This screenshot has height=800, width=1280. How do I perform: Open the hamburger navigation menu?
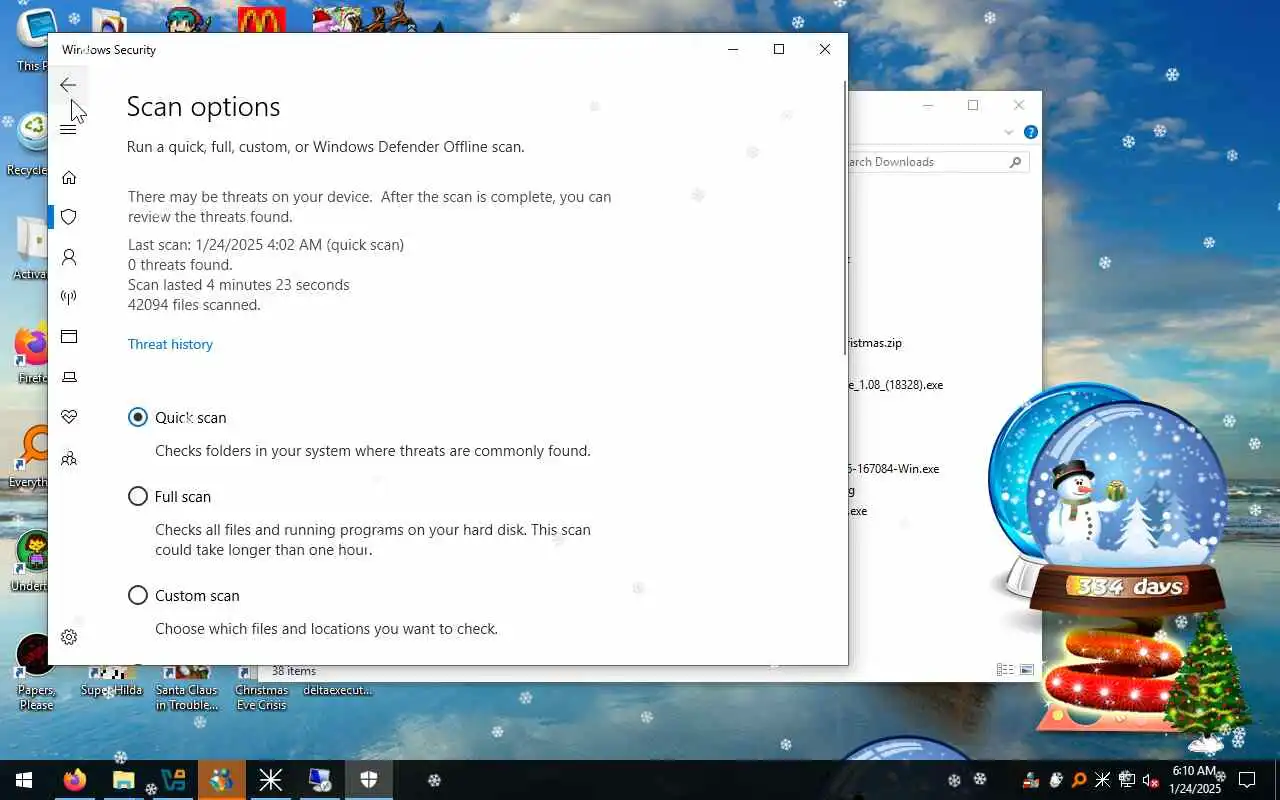tap(68, 130)
